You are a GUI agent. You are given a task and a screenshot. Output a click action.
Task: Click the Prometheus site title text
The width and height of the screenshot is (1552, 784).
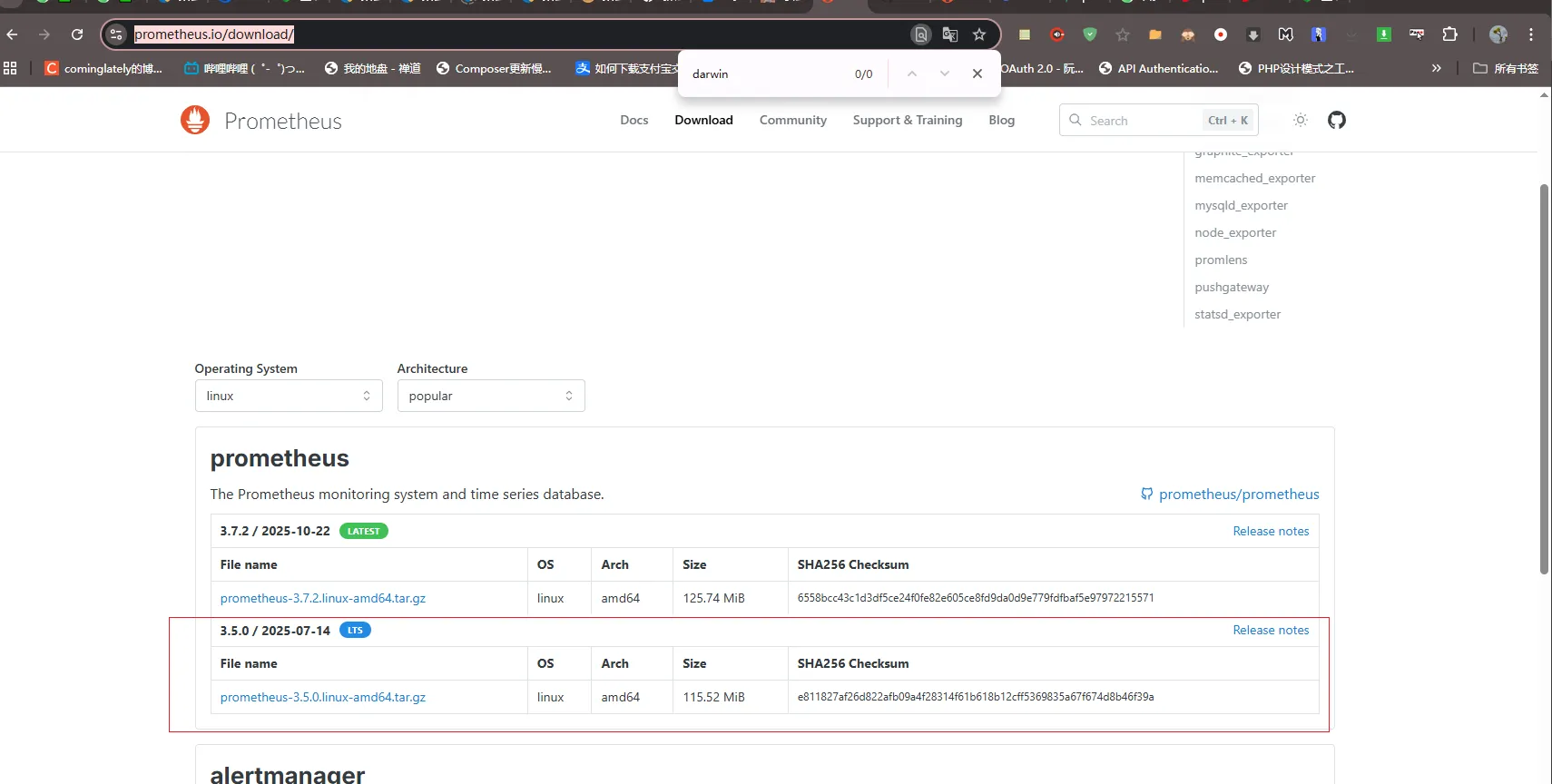(x=283, y=121)
